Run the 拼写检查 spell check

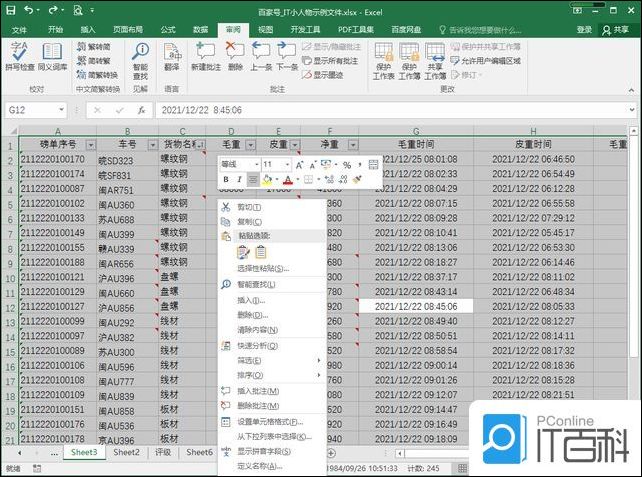pos(19,56)
